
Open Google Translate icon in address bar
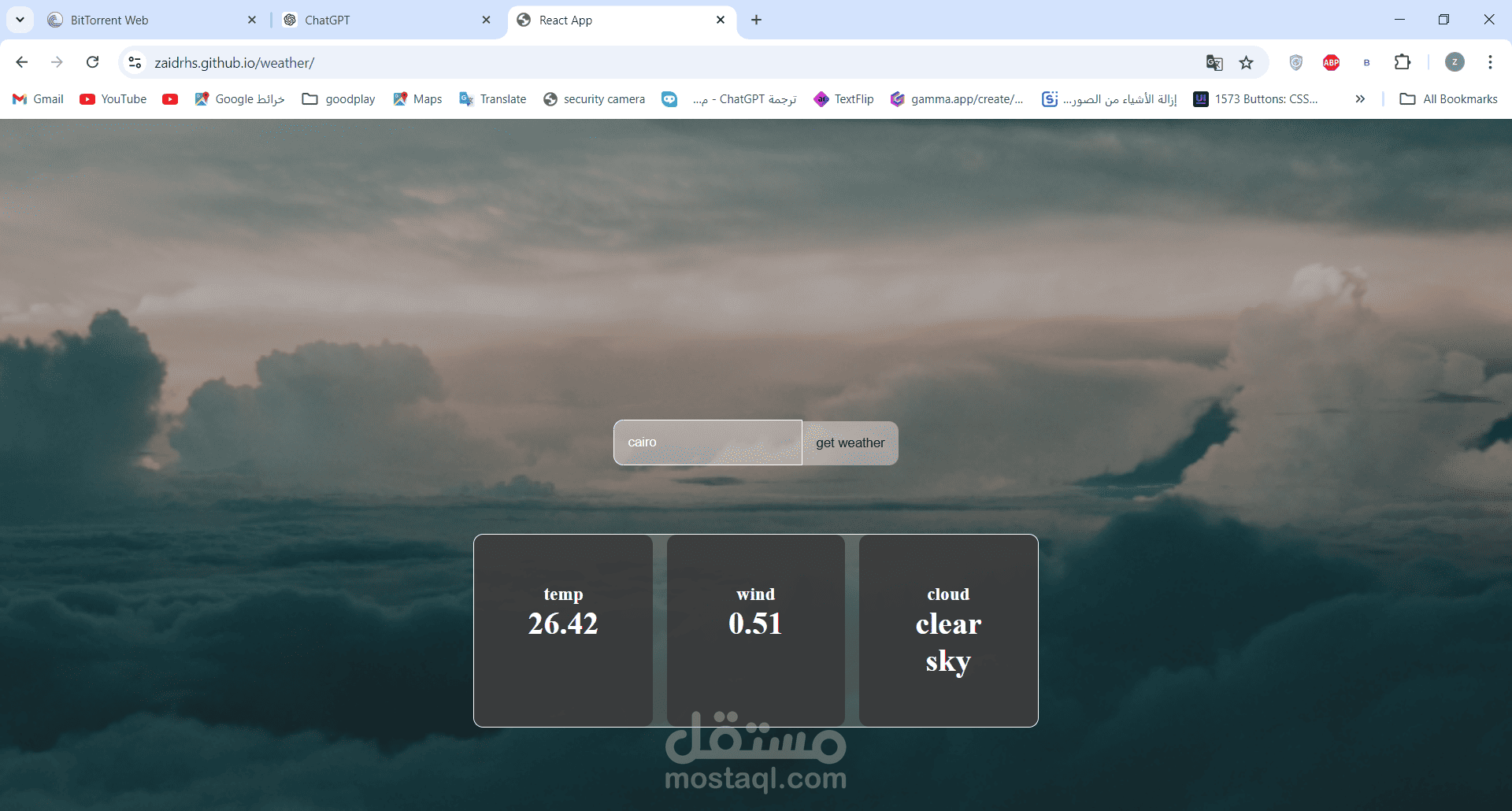click(x=1214, y=62)
